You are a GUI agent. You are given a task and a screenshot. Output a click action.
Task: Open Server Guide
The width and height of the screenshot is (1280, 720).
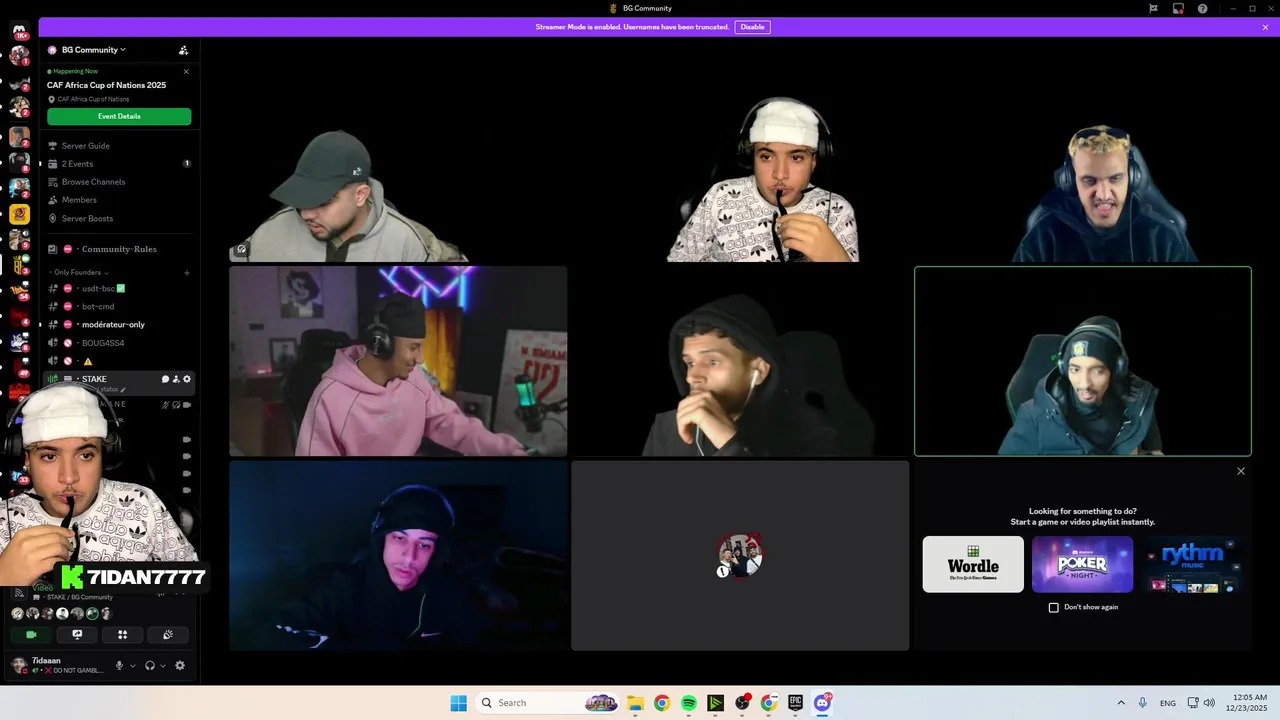point(119,146)
